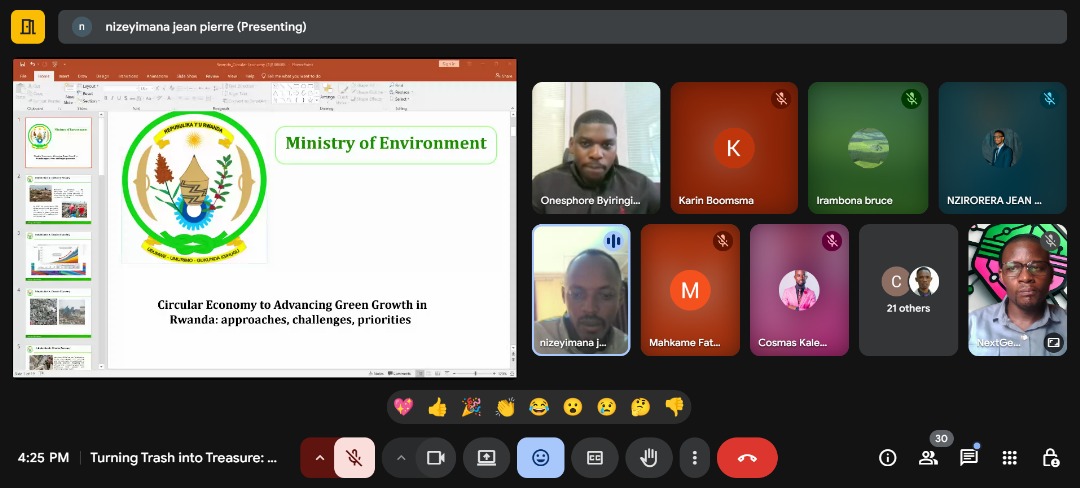Send the crying face reaction
This screenshot has height=488, width=1080.
(606, 407)
